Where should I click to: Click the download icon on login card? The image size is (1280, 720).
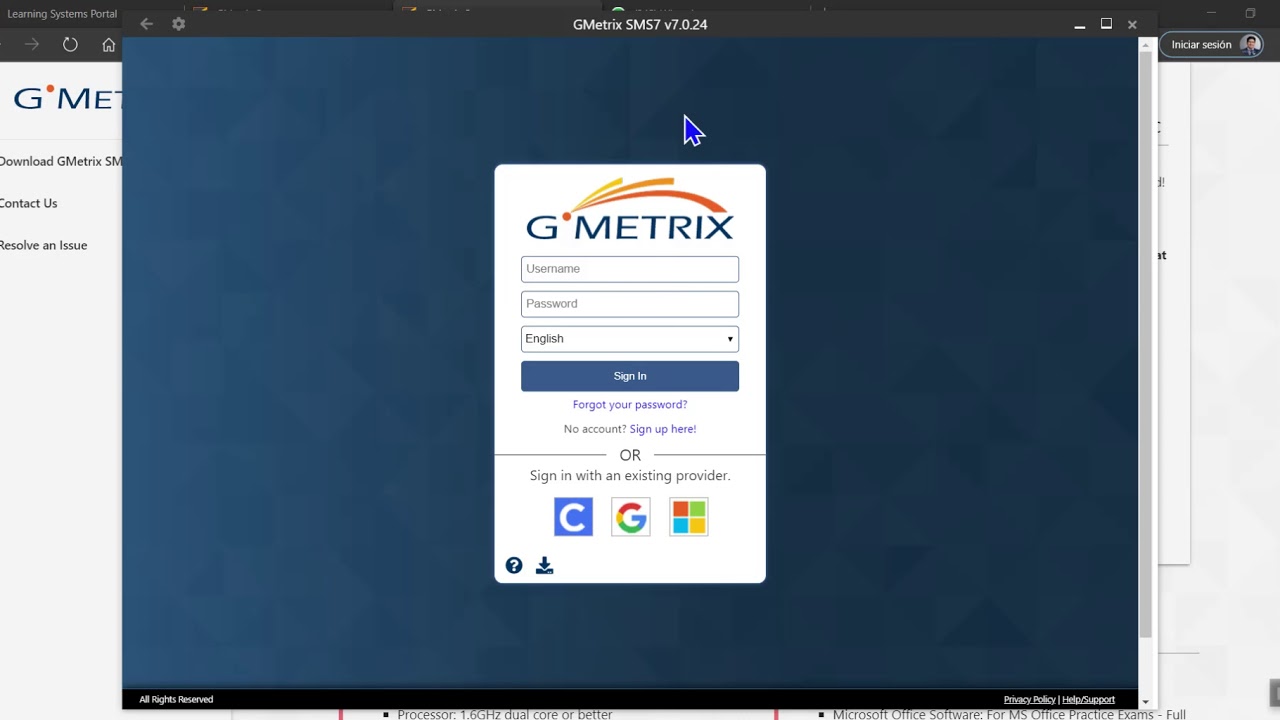(544, 566)
